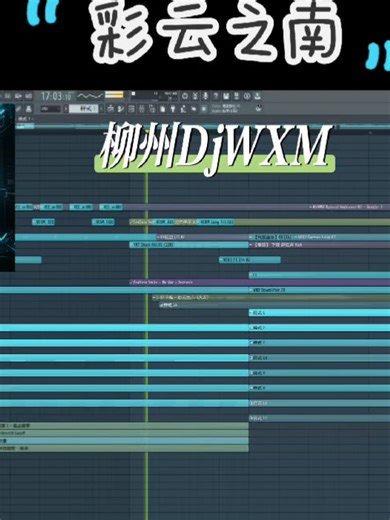Click the arrow left of pattern selector

[x=66, y=109]
